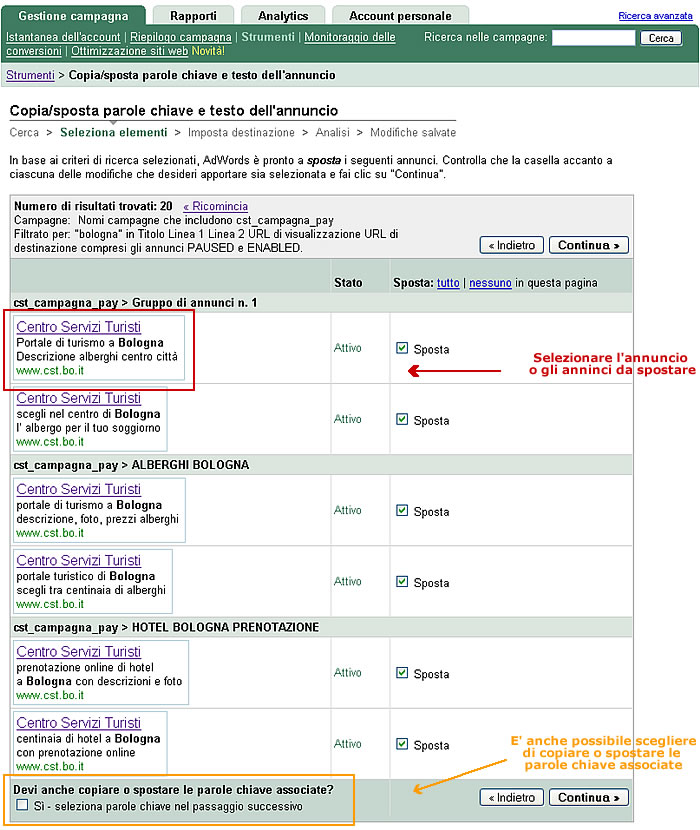Open Istantanea dell'account link
This screenshot has width=700, height=830.
(63, 37)
